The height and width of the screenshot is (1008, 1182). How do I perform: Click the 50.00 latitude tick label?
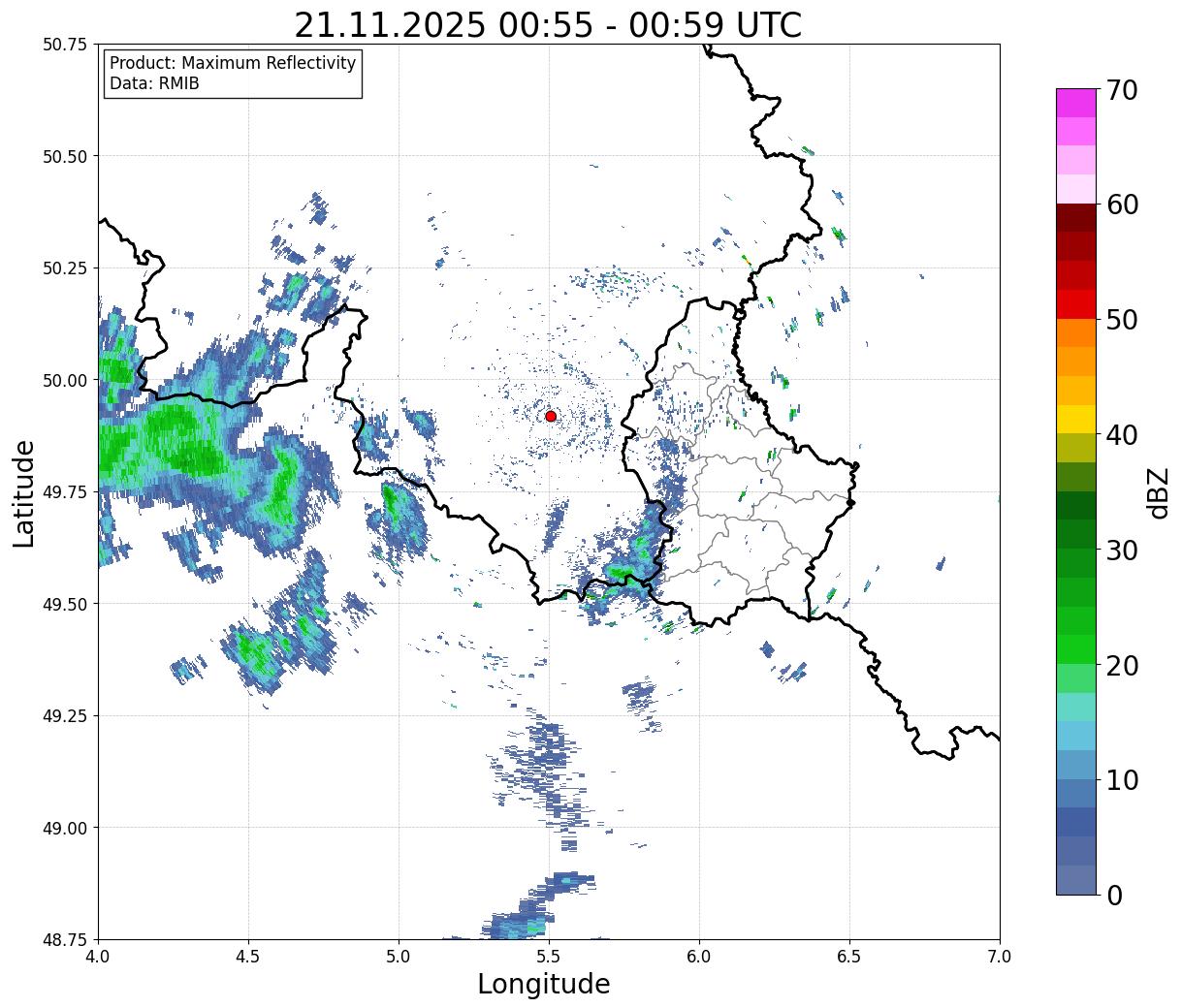[x=64, y=380]
